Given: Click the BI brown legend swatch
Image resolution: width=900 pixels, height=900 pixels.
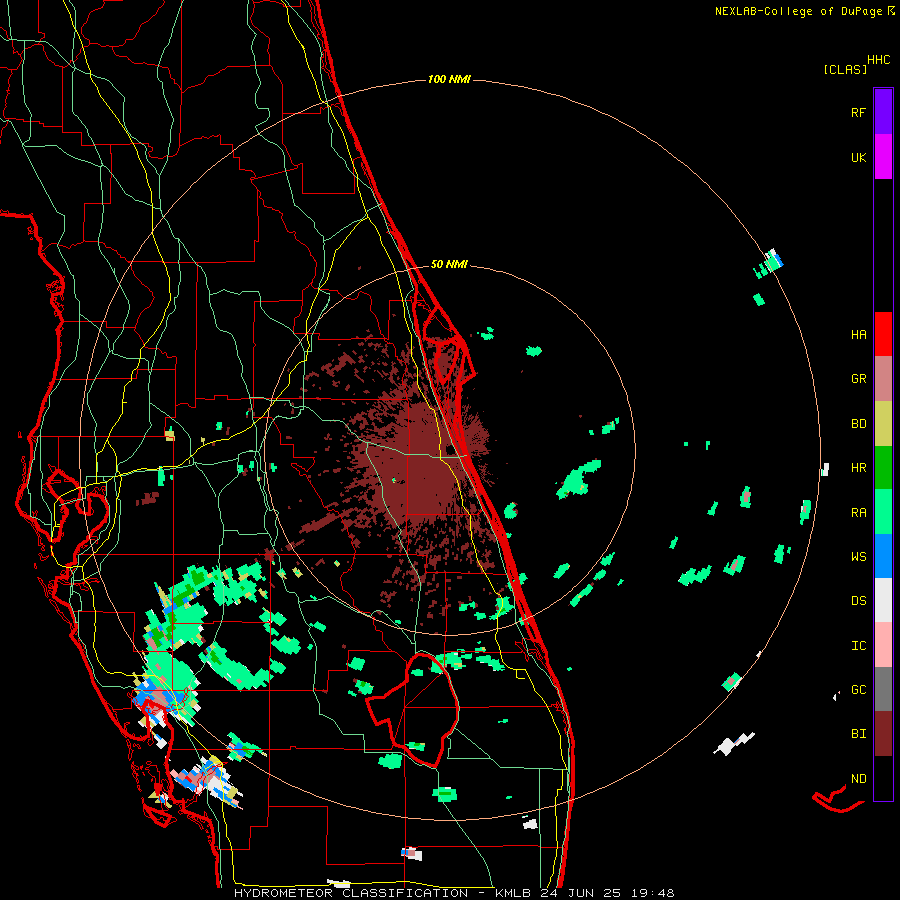Looking at the screenshot, I should coord(883,734).
